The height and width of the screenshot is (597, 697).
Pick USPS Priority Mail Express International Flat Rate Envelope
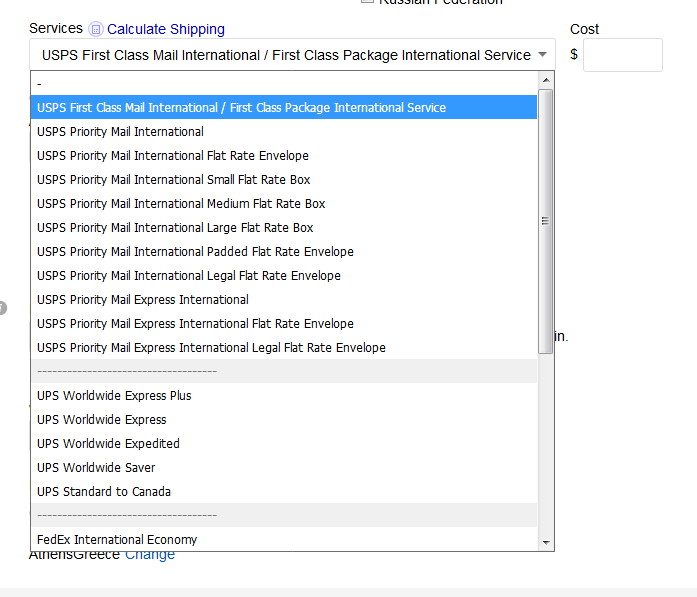[x=284, y=323]
